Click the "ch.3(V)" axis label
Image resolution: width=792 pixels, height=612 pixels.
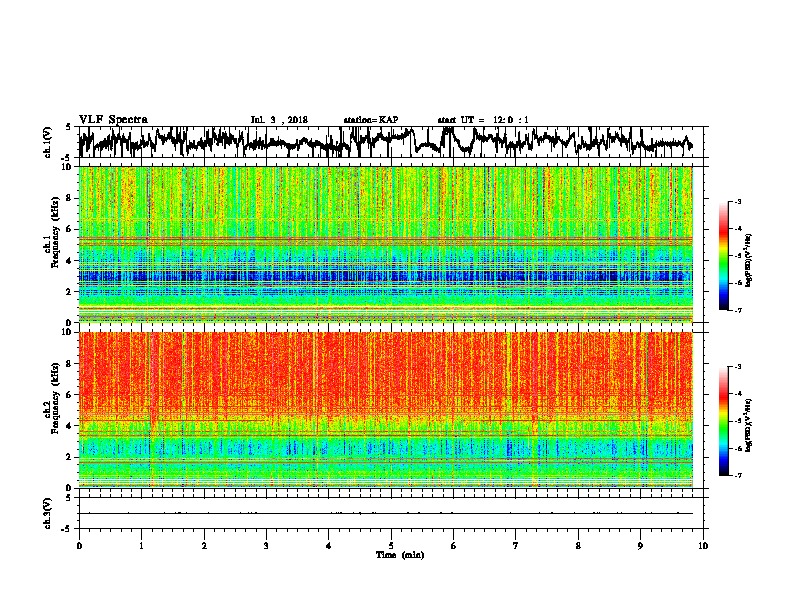click(48, 513)
